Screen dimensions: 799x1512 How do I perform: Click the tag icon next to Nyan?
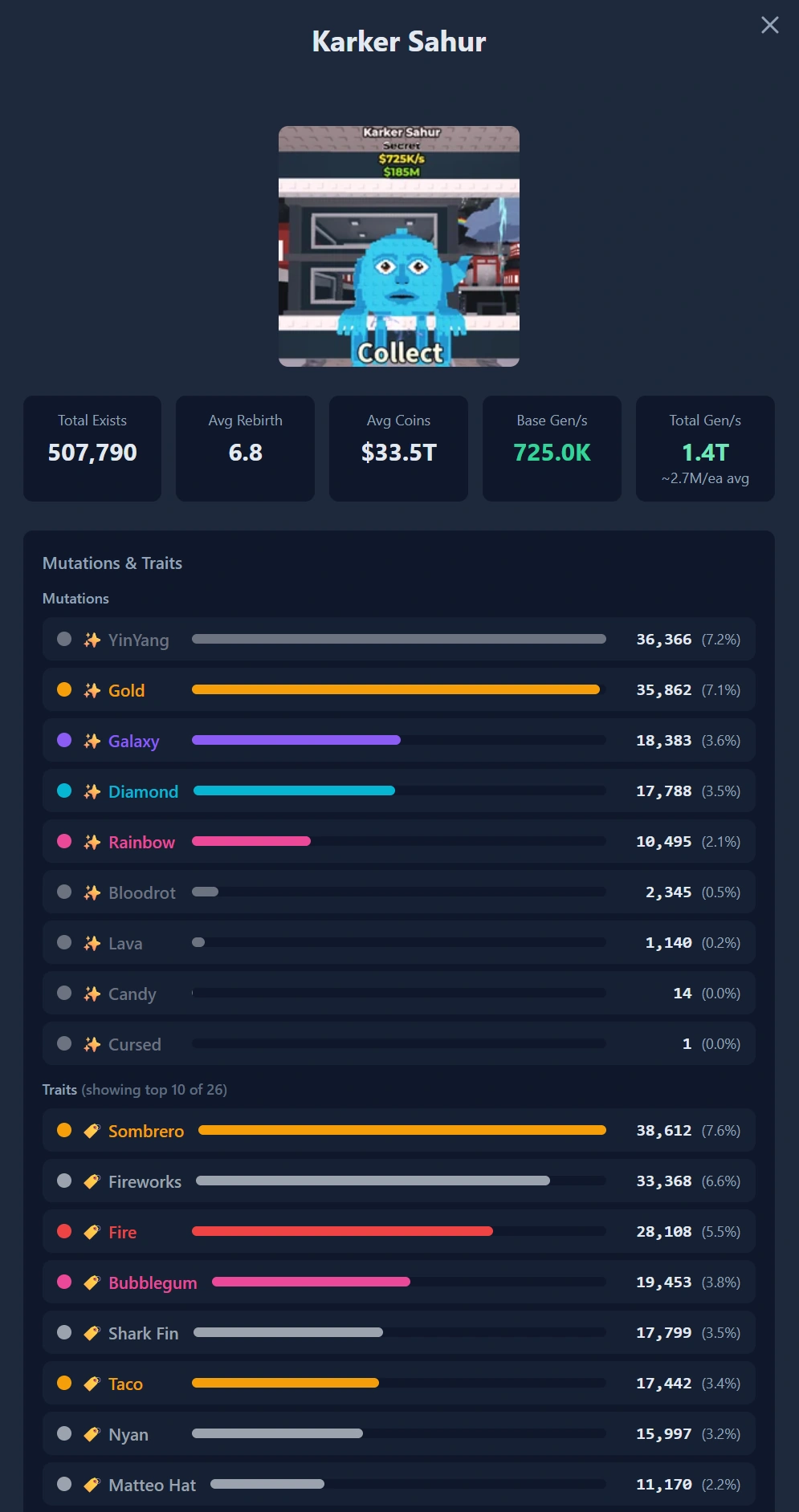pyautogui.click(x=92, y=1434)
